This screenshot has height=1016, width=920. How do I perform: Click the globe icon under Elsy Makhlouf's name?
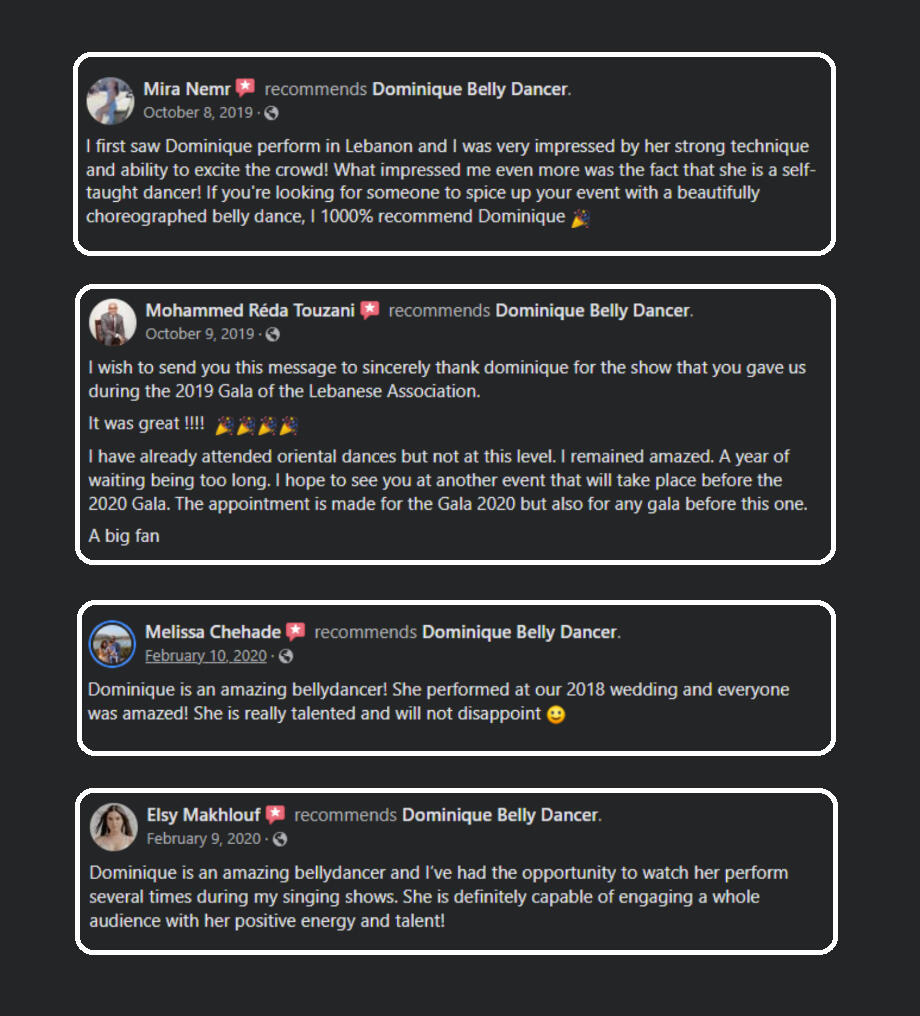click(281, 838)
